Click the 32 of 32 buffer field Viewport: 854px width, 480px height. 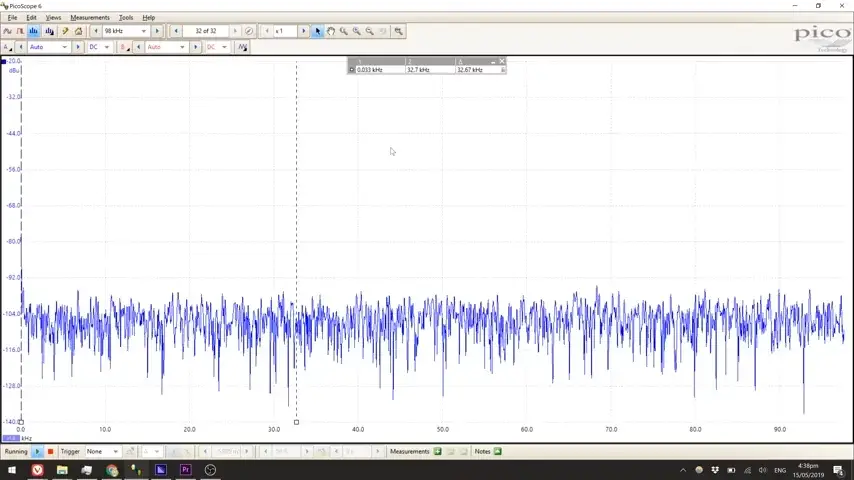click(x=206, y=31)
